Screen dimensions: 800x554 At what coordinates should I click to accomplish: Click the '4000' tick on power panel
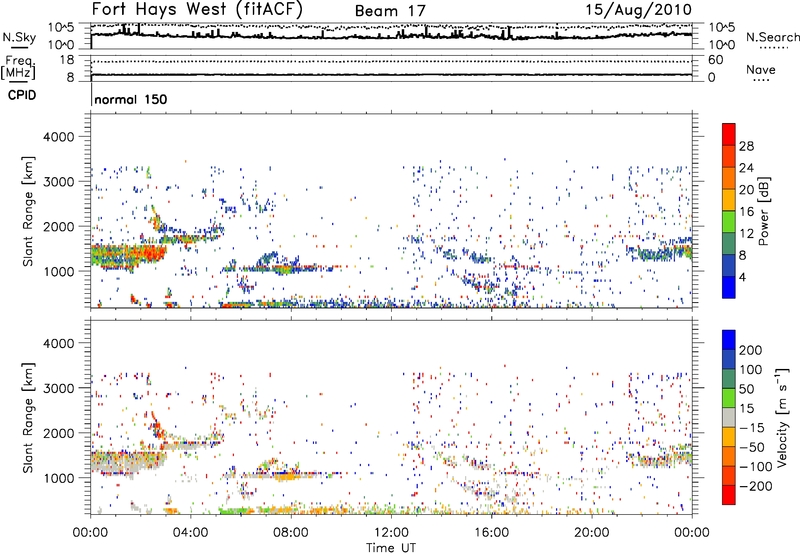click(x=58, y=137)
